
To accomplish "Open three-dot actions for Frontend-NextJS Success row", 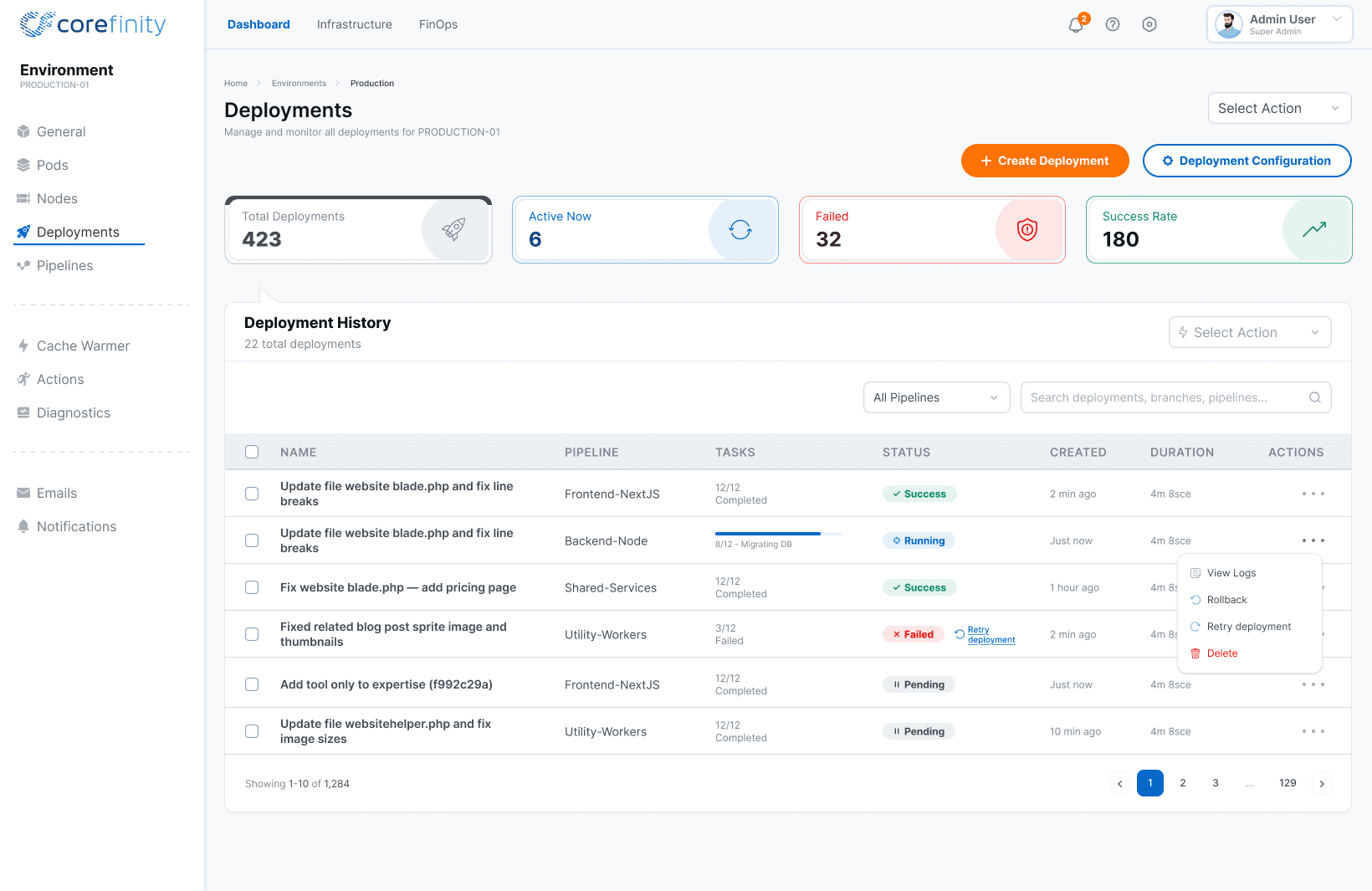I will [1313, 494].
